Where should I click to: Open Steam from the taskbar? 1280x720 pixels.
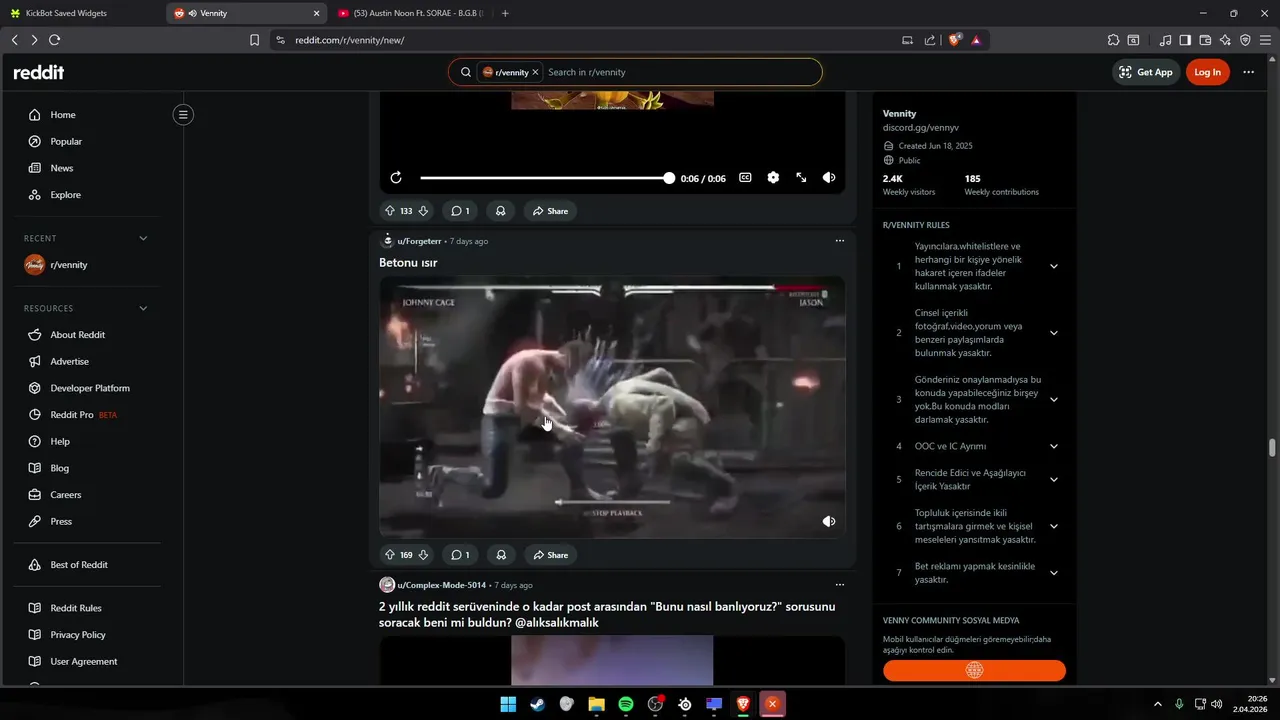pos(538,704)
